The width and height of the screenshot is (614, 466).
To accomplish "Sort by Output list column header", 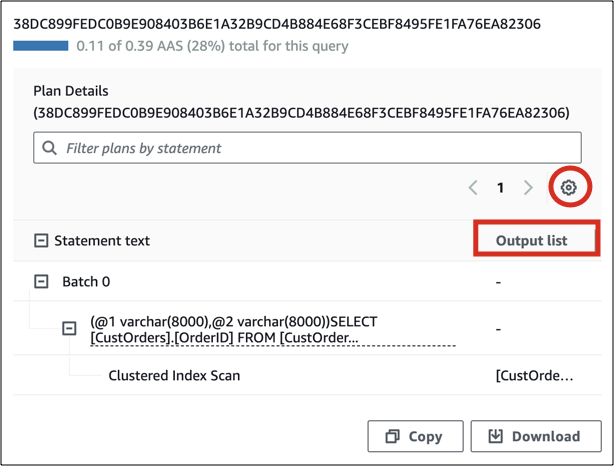I will click(x=531, y=241).
